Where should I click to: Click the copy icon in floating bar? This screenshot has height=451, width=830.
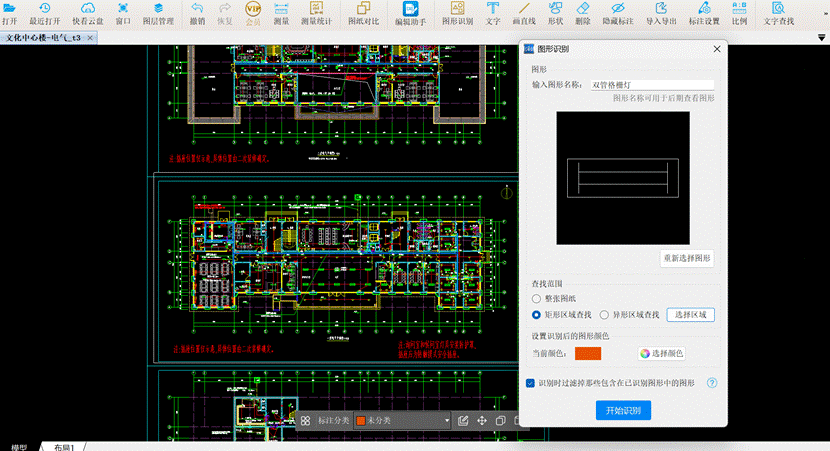pos(500,420)
